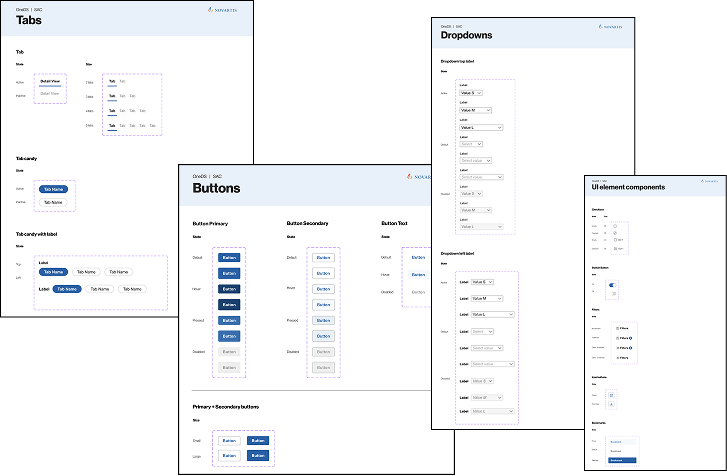The height and width of the screenshot is (476, 727).
Task: Open the active Value M dropdown under Dropdown left label
Action: tap(487, 298)
